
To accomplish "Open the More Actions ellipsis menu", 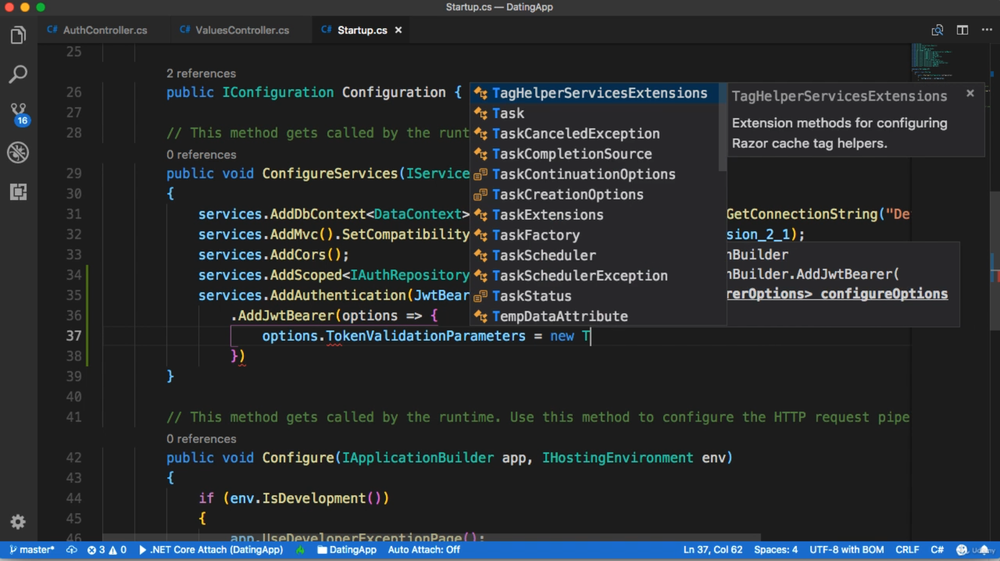I will click(x=987, y=30).
